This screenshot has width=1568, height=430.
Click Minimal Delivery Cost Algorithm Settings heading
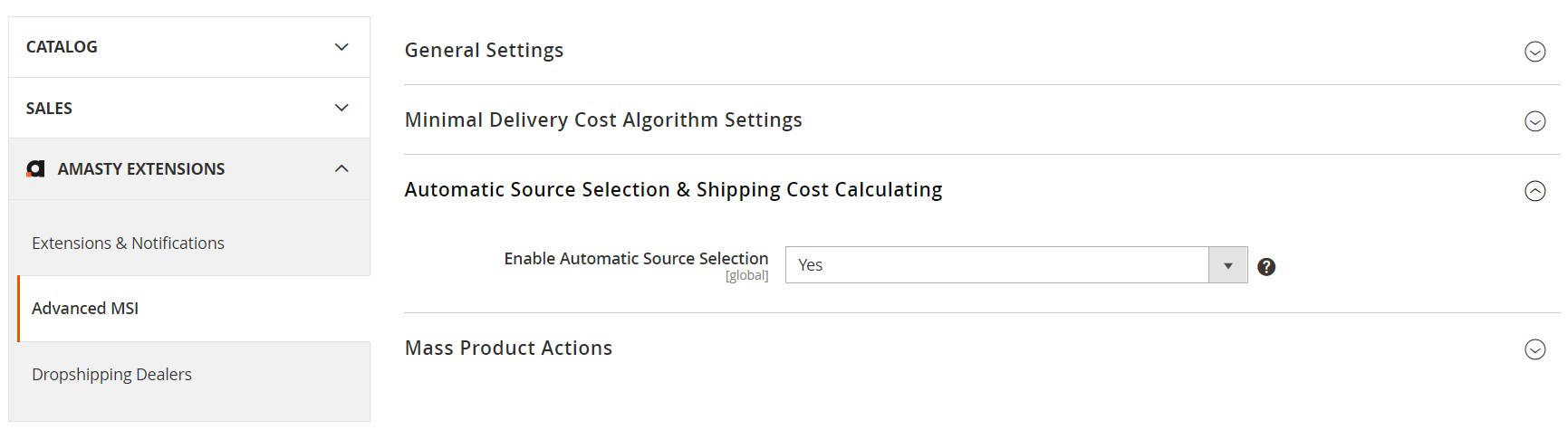click(603, 120)
